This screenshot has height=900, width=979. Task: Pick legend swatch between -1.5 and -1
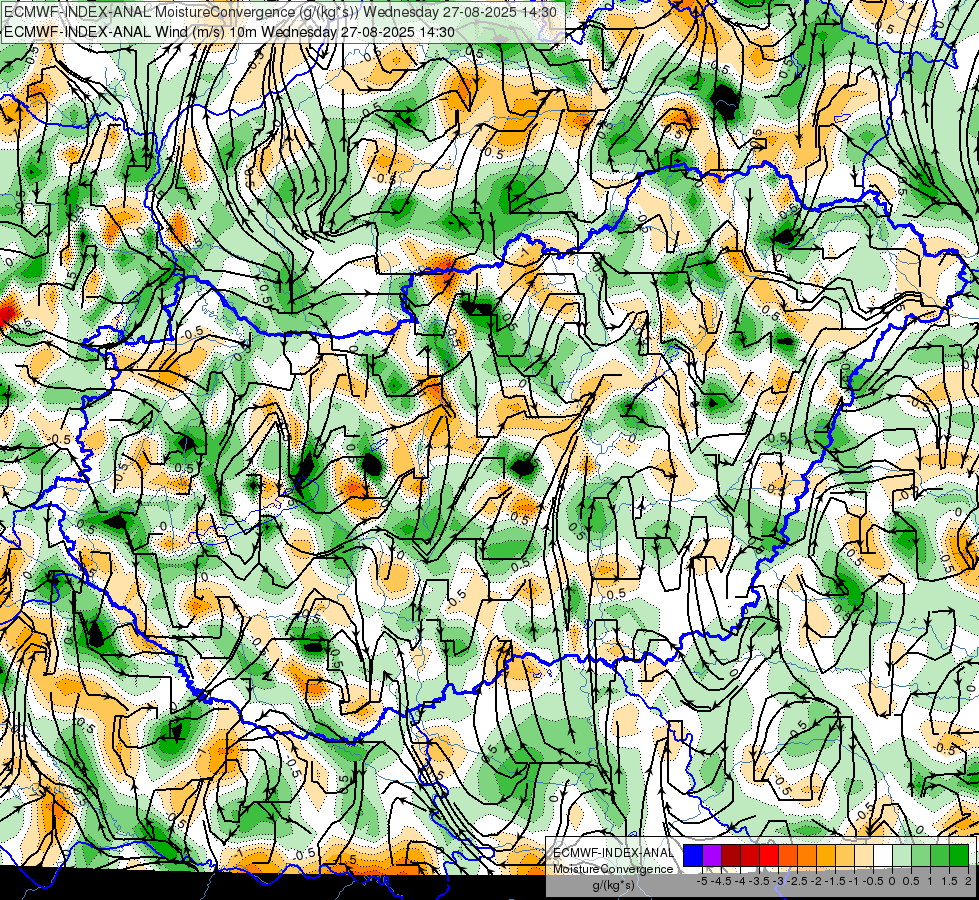(845, 856)
